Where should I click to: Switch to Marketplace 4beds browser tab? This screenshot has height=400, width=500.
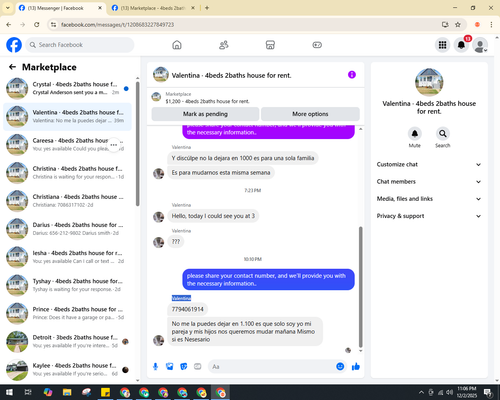[153, 8]
